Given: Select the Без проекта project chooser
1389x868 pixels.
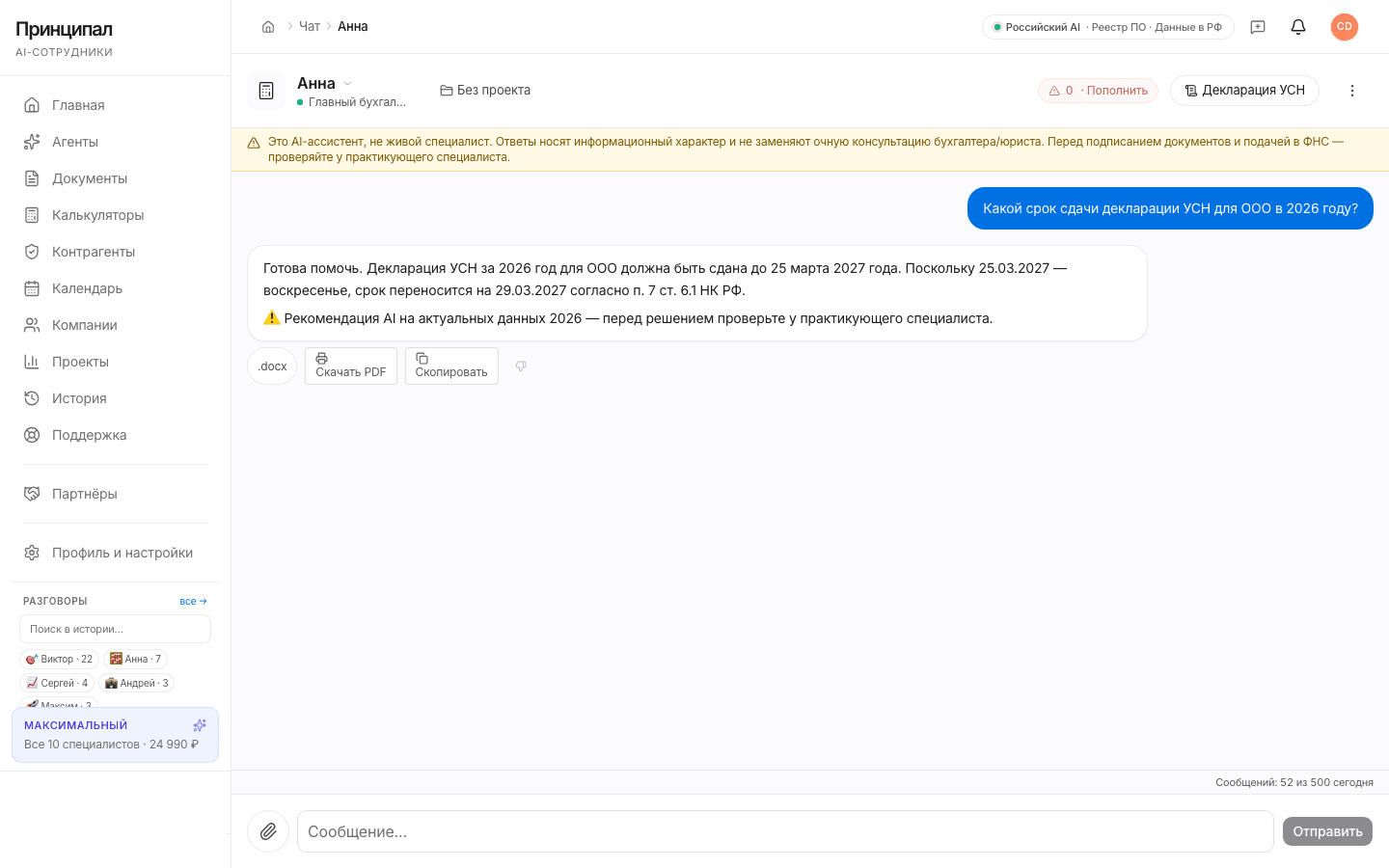Looking at the screenshot, I should point(485,90).
